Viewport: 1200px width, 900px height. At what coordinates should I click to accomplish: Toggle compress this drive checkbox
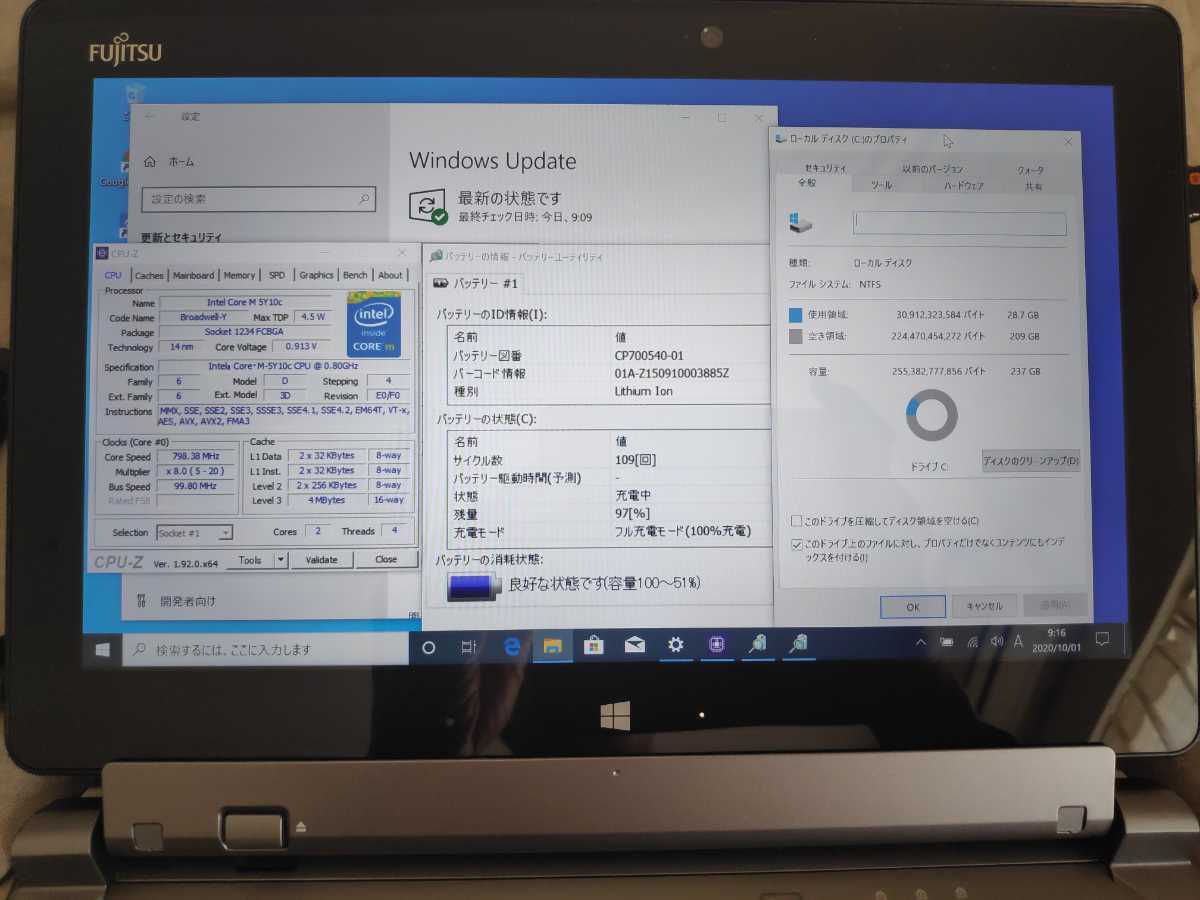pyautogui.click(x=796, y=521)
